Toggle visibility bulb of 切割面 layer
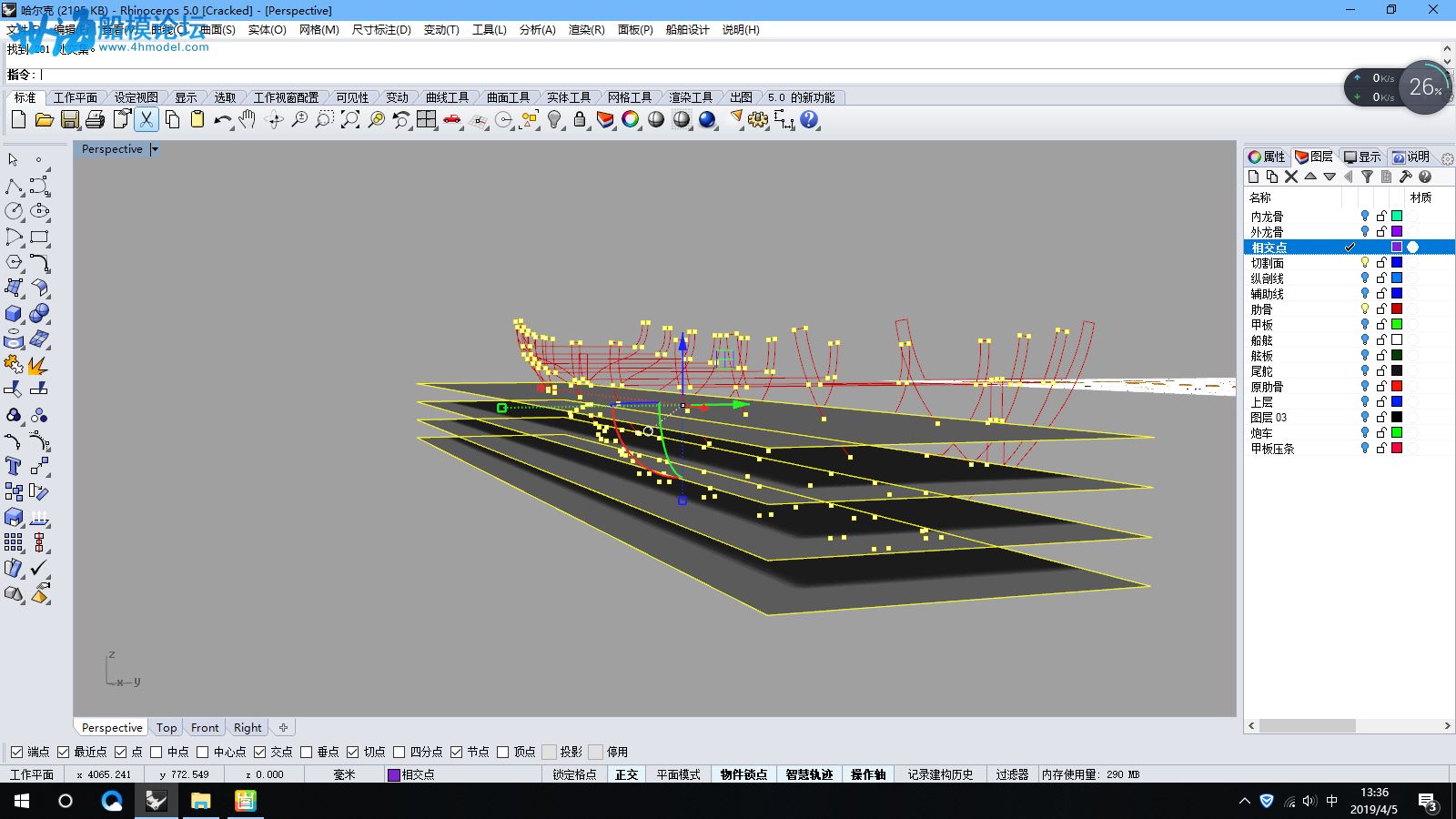This screenshot has width=1456, height=819. tap(1364, 262)
